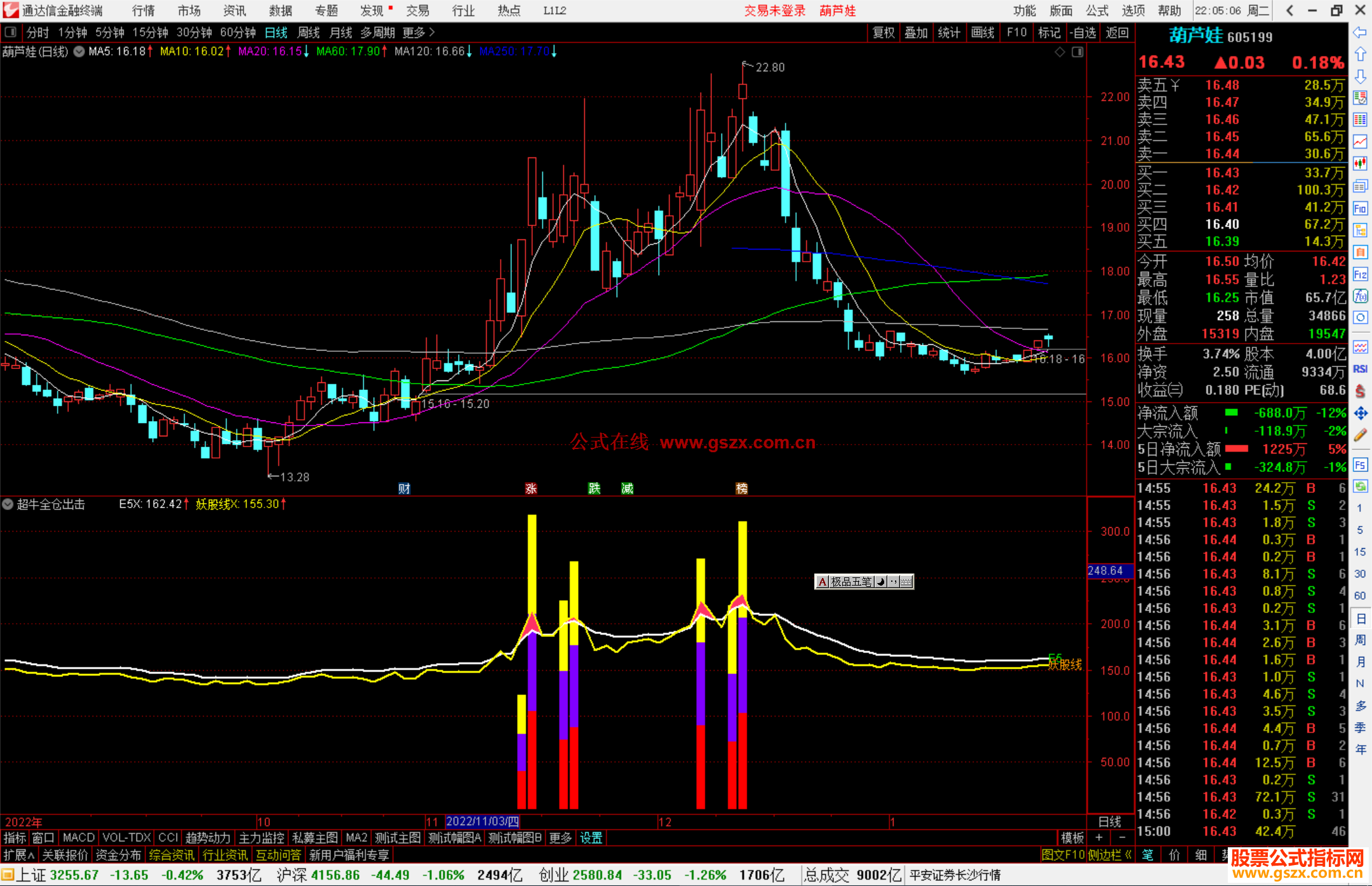
Task: Click the back arrow icon in right sidebar
Action: tap(1360, 32)
